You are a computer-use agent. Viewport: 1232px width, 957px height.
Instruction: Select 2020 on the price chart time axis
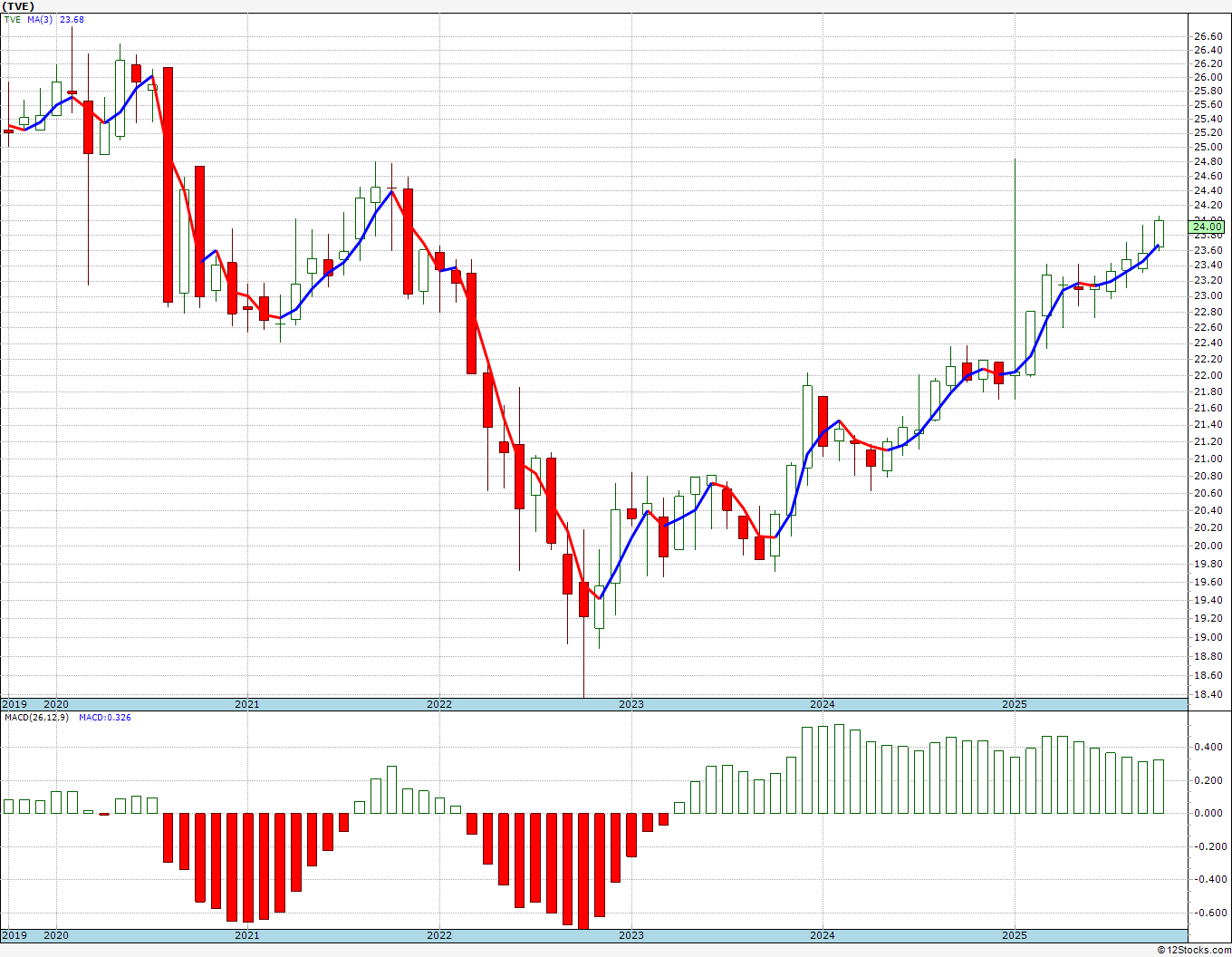(x=56, y=704)
